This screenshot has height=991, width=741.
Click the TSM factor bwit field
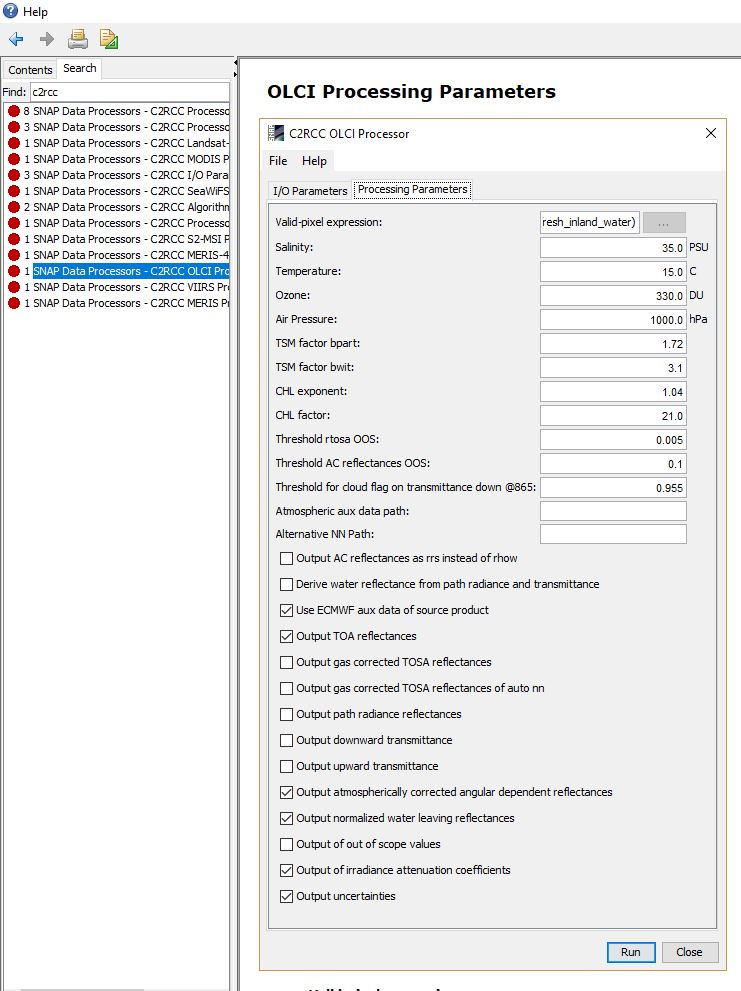613,367
